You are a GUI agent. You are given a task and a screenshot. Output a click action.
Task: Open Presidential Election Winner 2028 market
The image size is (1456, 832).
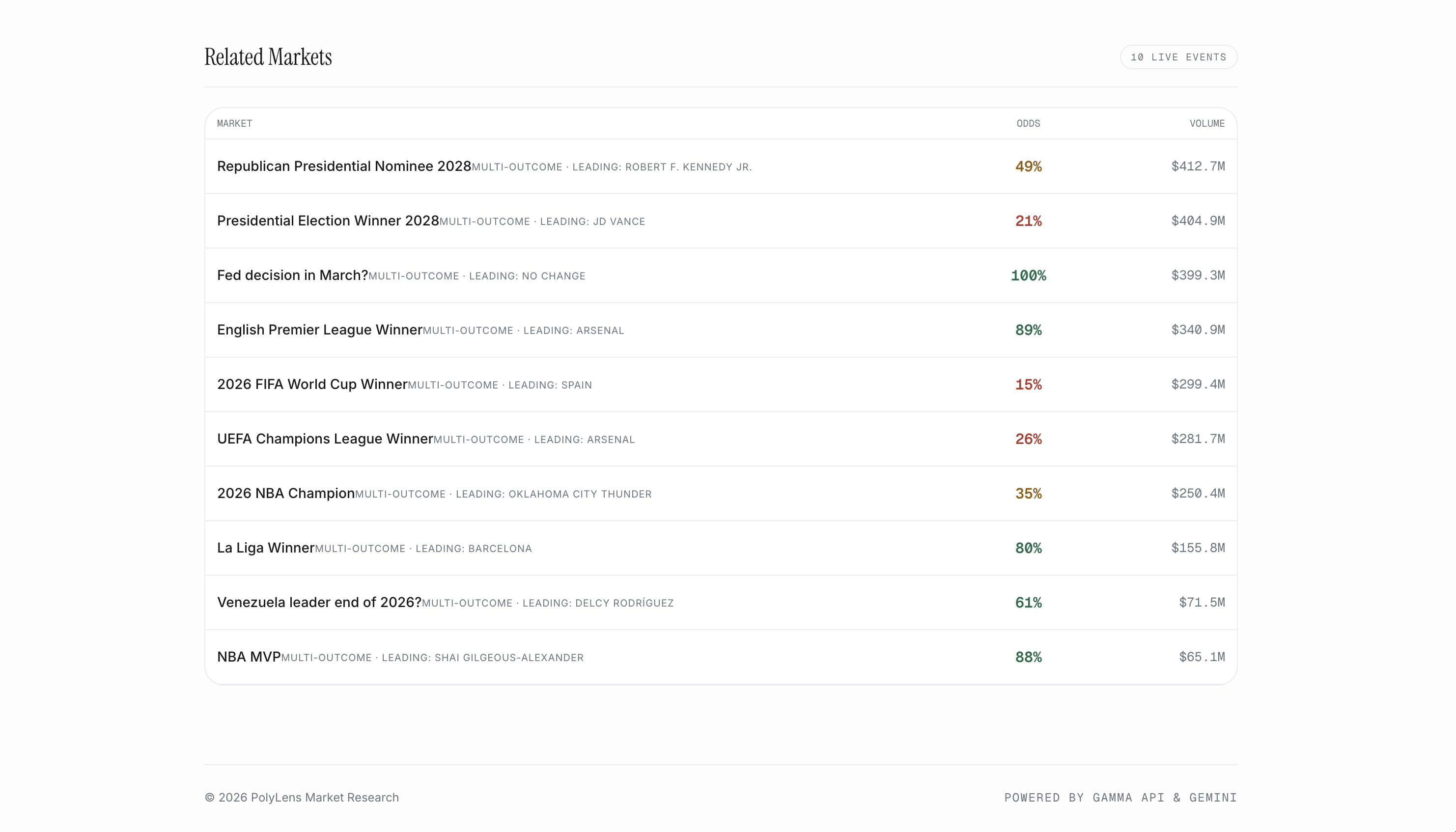[328, 221]
